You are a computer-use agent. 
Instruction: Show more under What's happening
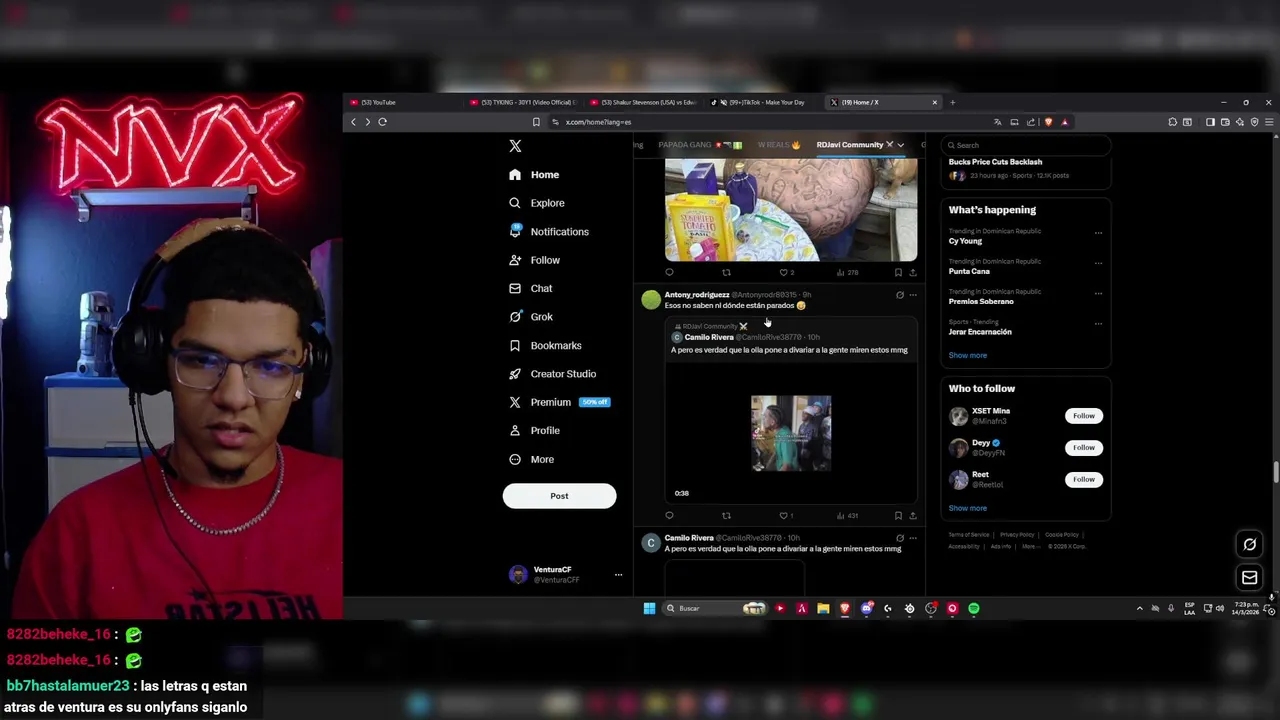click(x=967, y=355)
